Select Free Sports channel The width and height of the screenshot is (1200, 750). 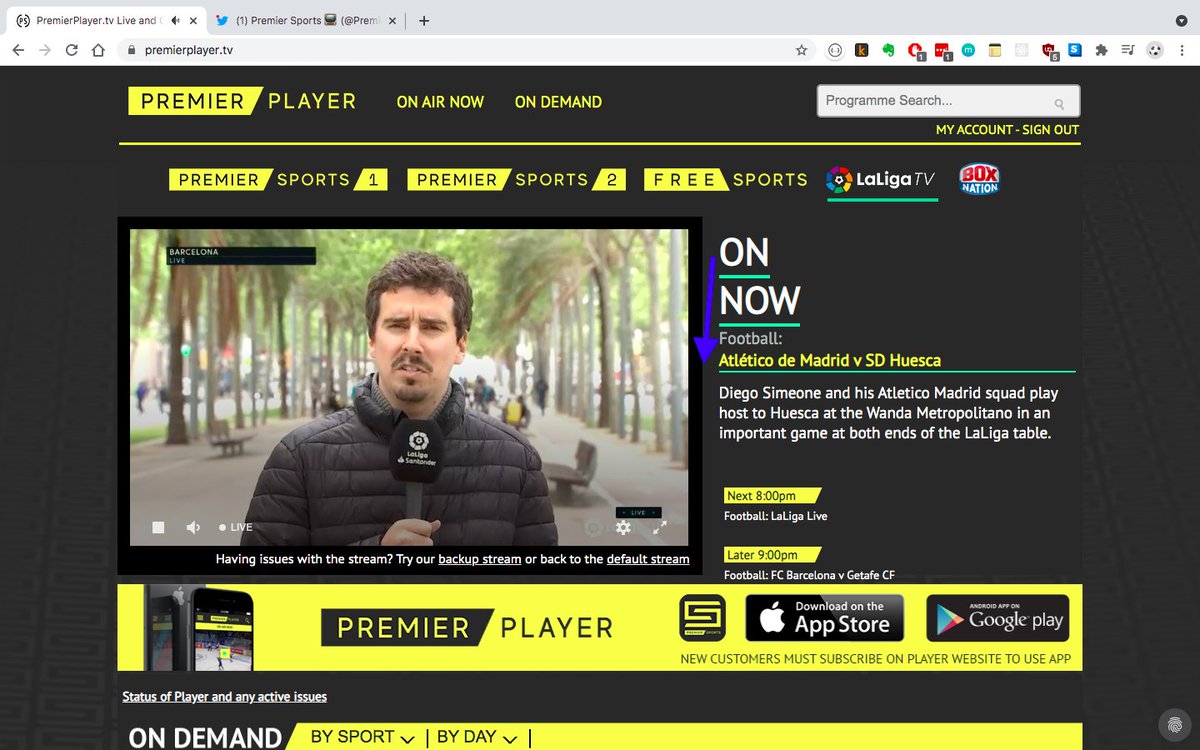(x=726, y=180)
